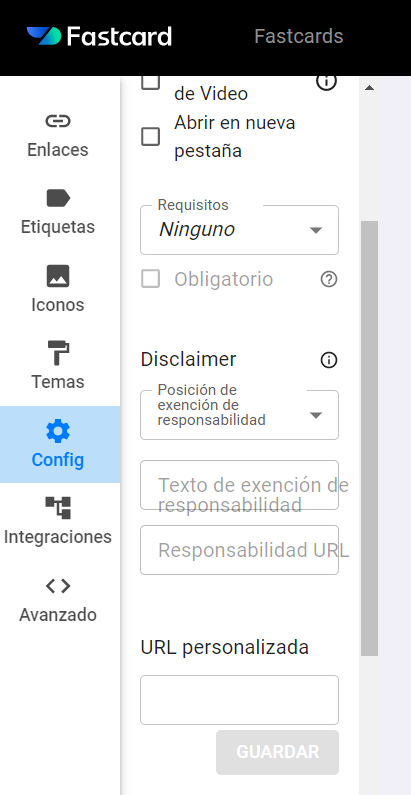
Task: Open the Avanzado code brackets icon
Action: (x=58, y=586)
